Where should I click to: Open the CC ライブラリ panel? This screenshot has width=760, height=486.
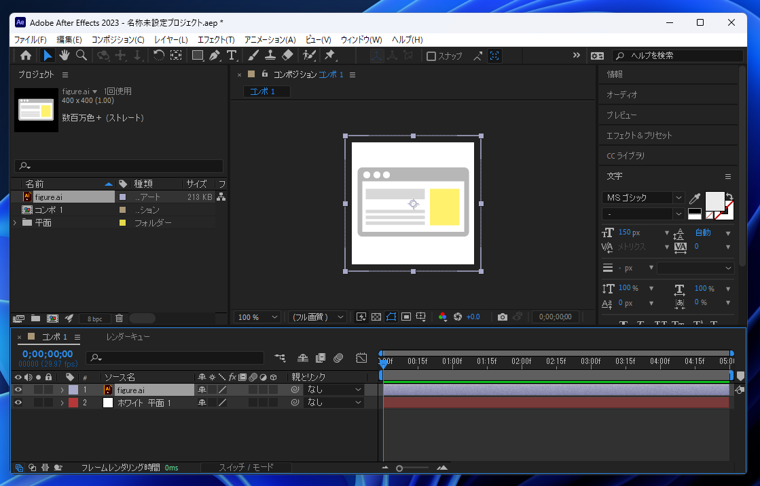(x=625, y=156)
